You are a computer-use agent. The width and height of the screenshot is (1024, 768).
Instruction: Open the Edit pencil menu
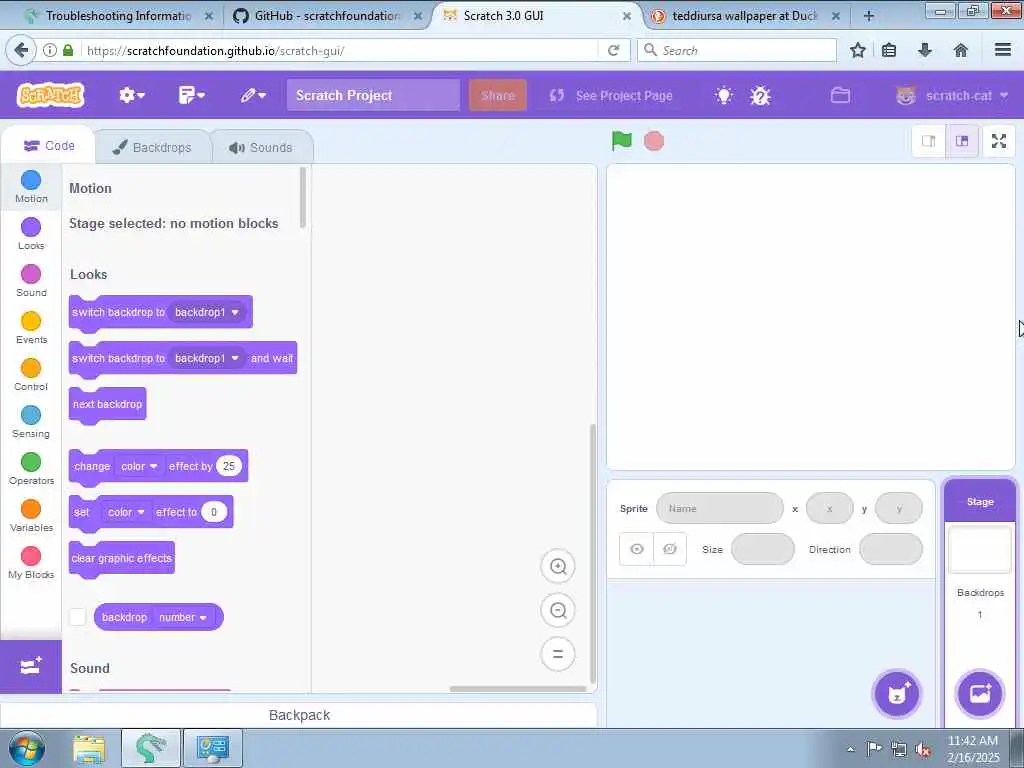click(253, 95)
